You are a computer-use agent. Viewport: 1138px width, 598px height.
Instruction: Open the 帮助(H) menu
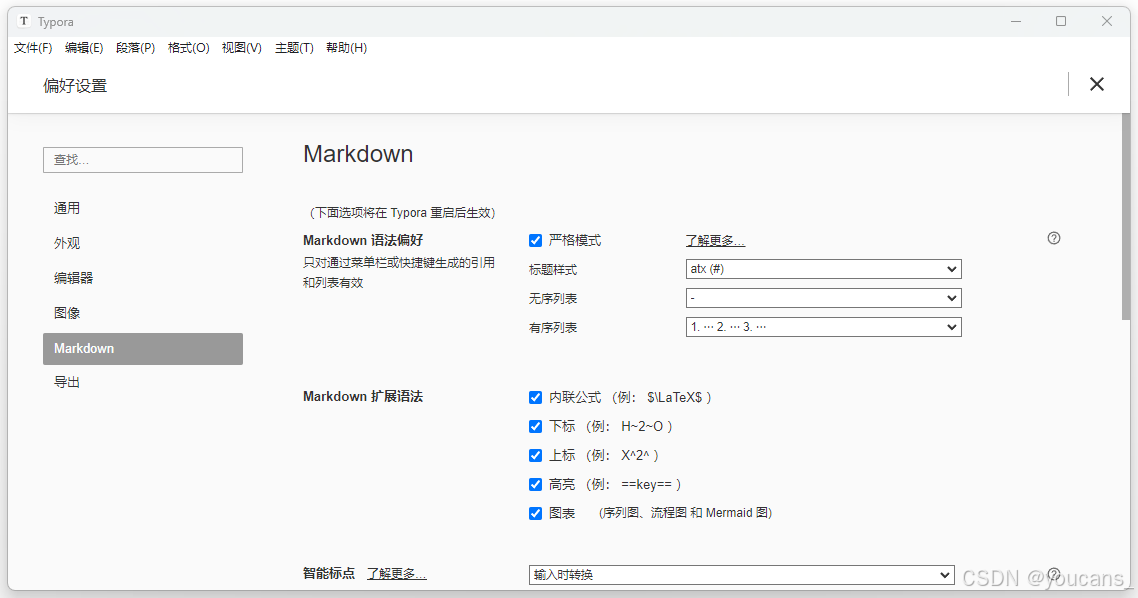347,48
